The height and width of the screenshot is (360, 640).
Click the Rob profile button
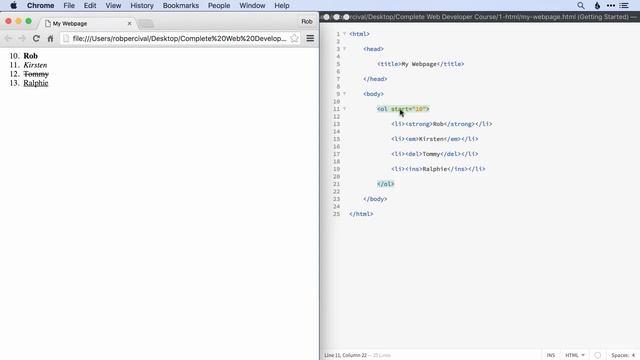point(307,22)
